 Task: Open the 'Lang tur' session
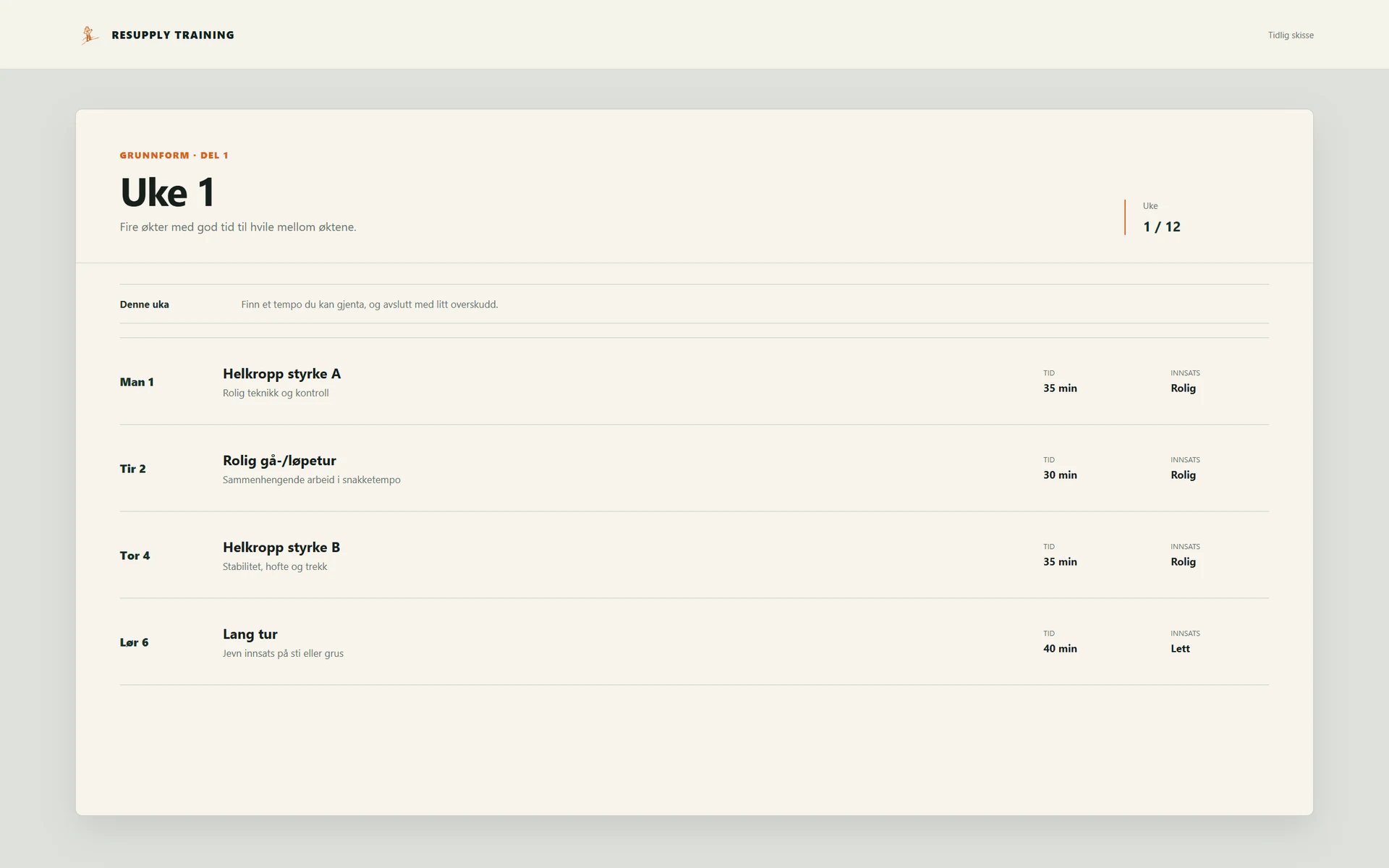[x=250, y=634]
